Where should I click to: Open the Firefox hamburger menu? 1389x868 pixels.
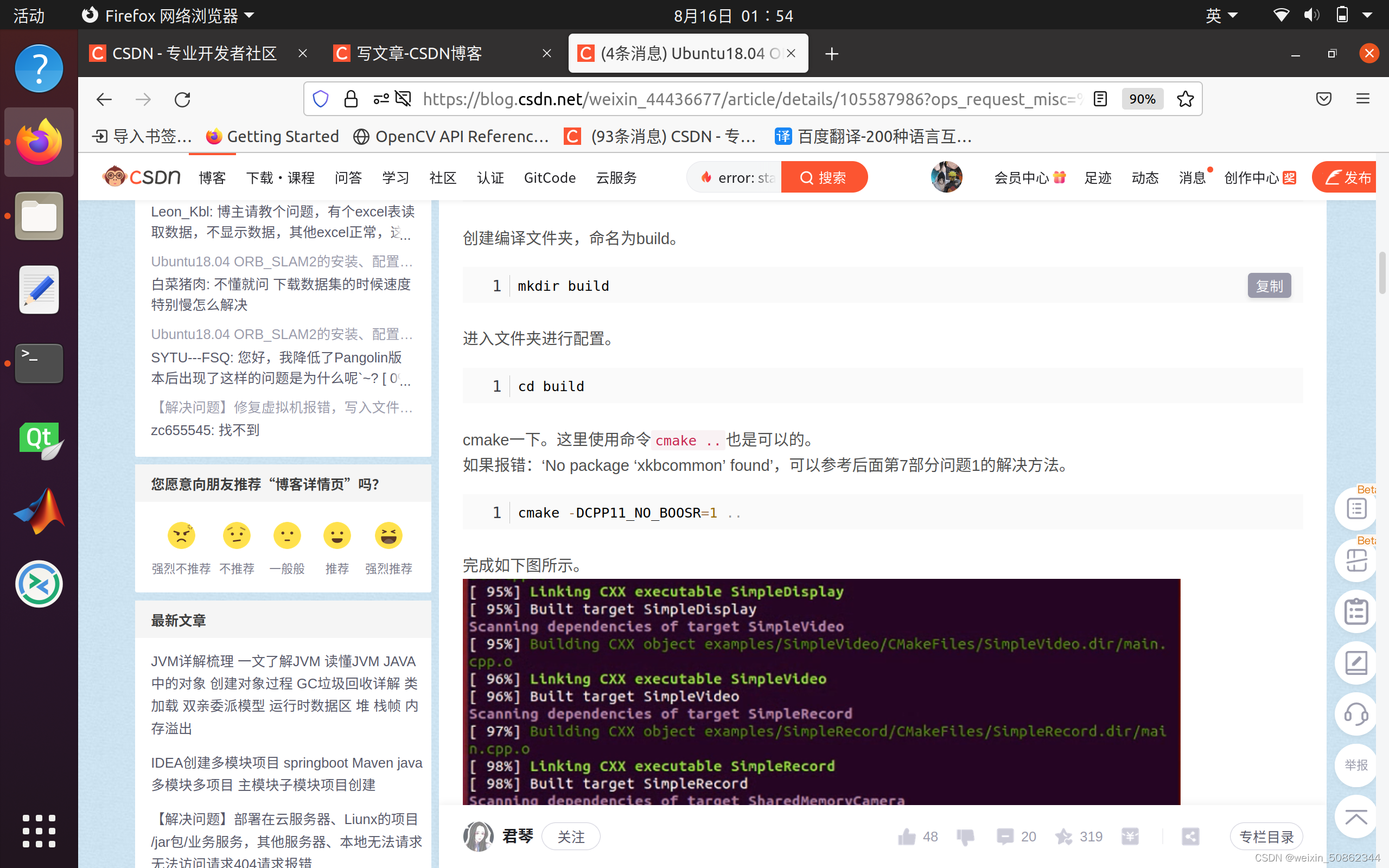1362,99
